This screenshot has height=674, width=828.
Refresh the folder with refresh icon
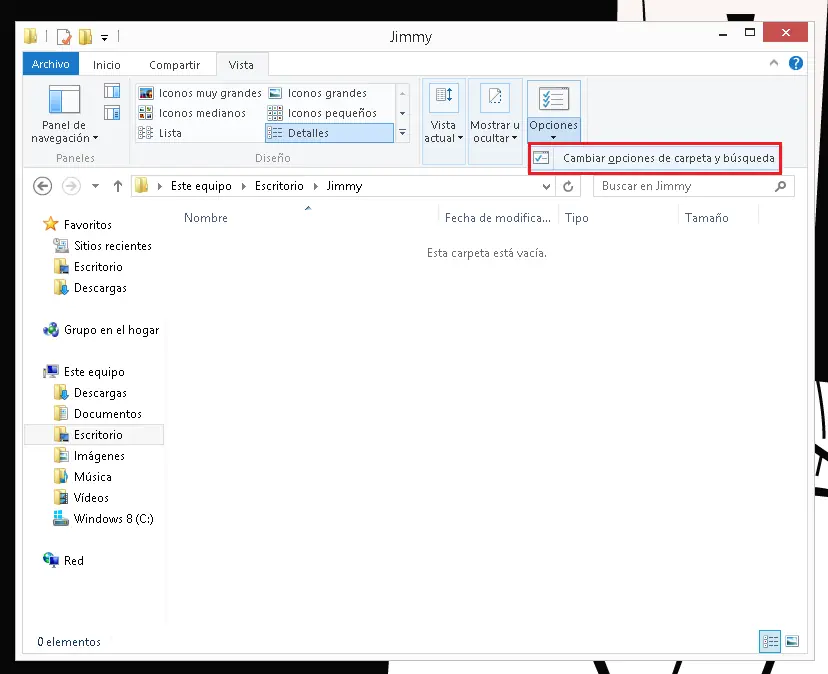[568, 186]
